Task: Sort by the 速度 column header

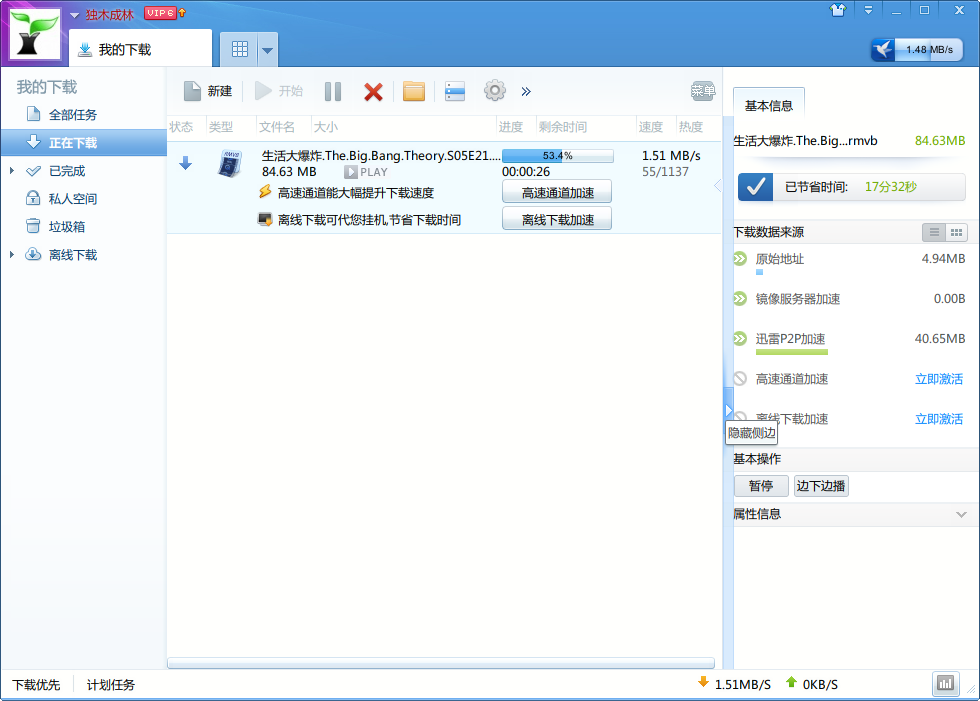Action: [651, 127]
